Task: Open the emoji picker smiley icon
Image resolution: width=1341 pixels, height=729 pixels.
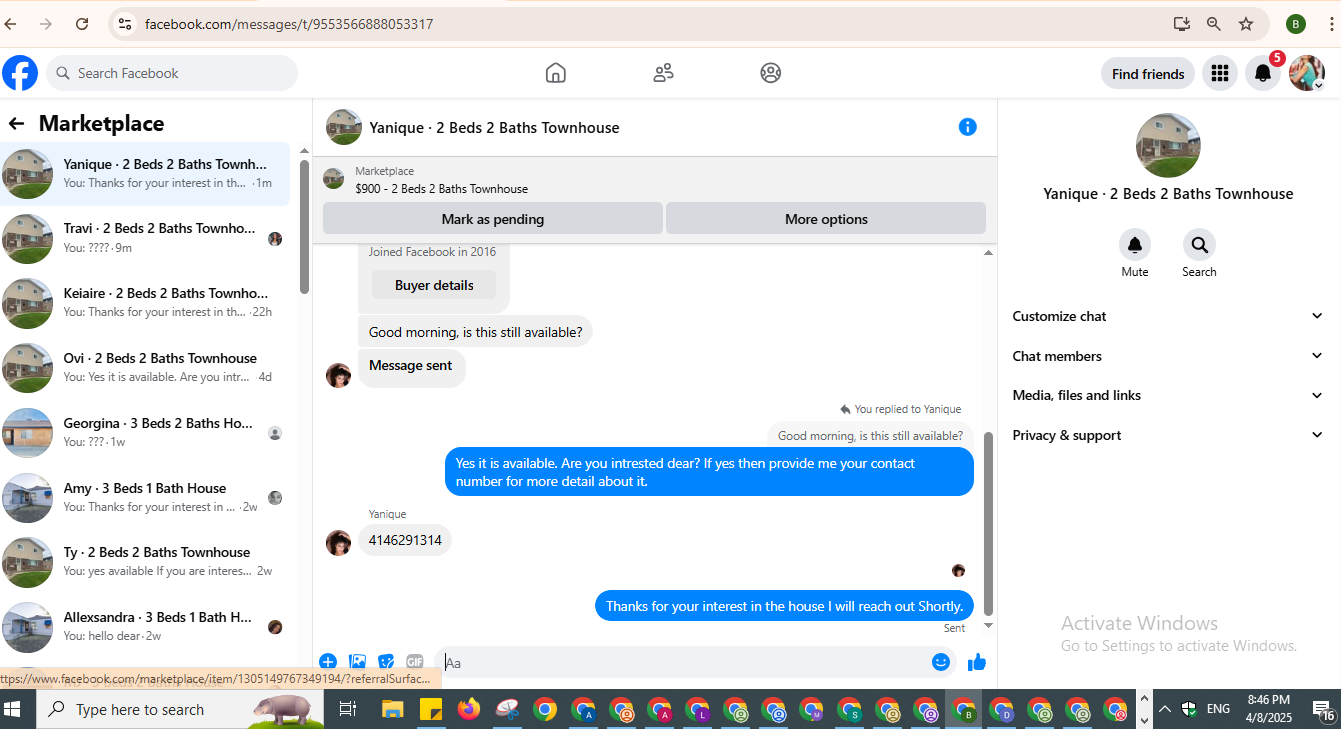Action: click(940, 662)
